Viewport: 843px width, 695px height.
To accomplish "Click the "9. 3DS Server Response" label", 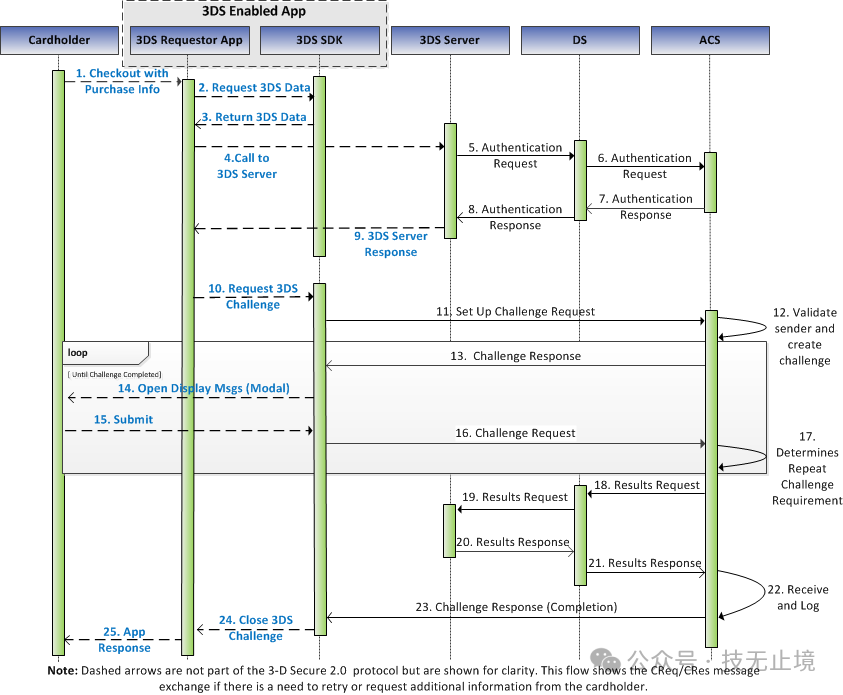I will point(391,244).
